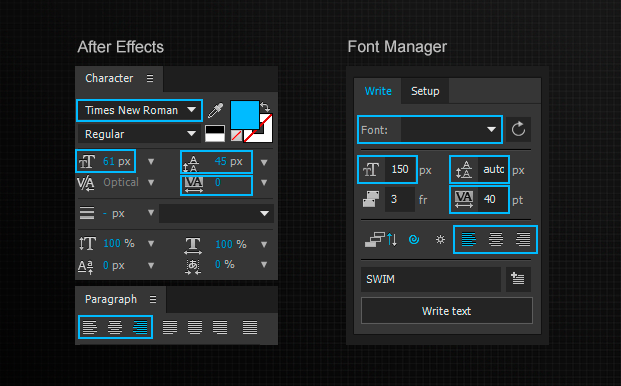Set no color with red slash swatch
The width and height of the screenshot is (621, 386).
click(x=236, y=135)
